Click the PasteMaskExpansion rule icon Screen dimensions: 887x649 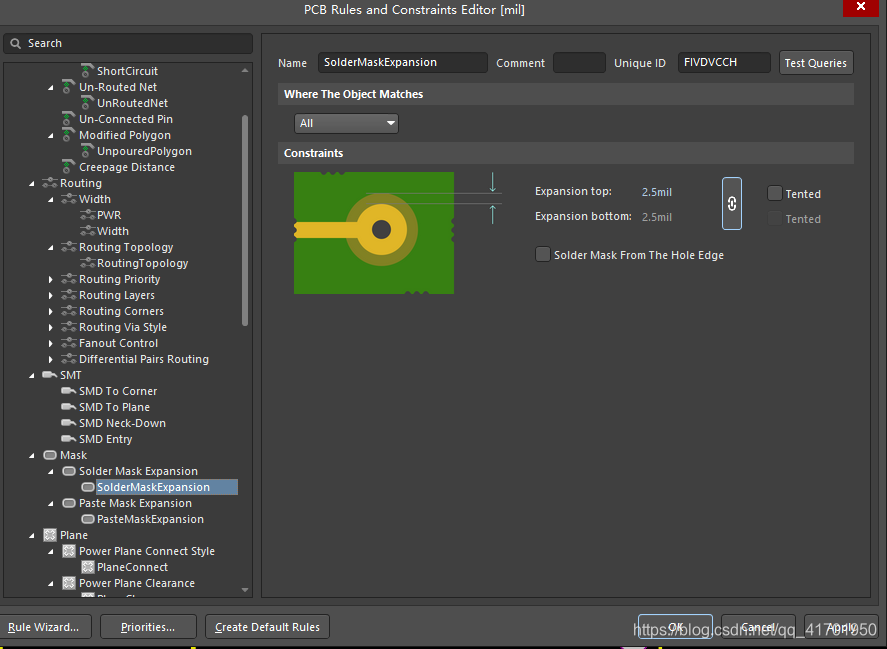point(87,519)
